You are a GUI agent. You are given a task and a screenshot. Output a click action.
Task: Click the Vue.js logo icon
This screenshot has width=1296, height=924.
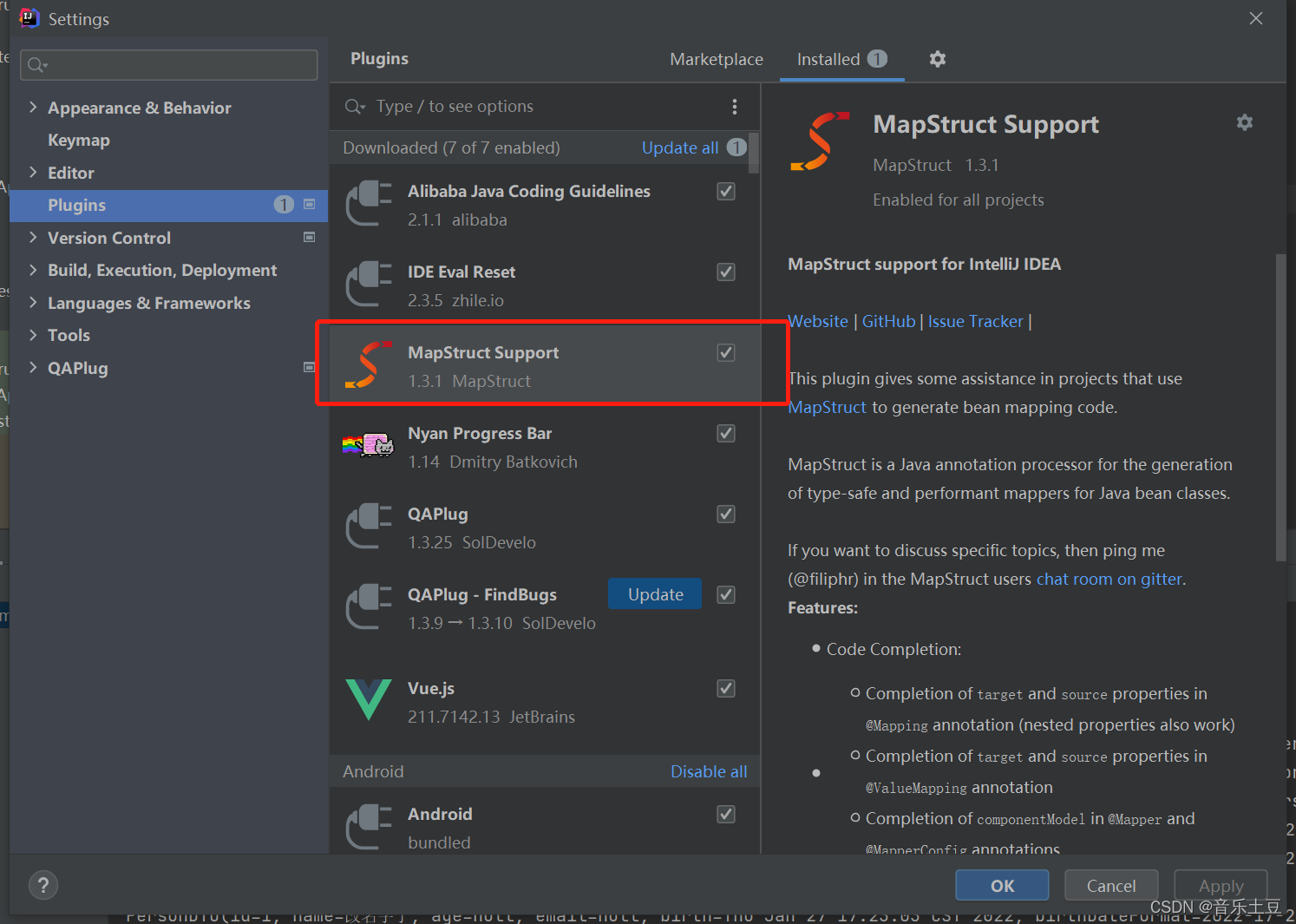(369, 700)
